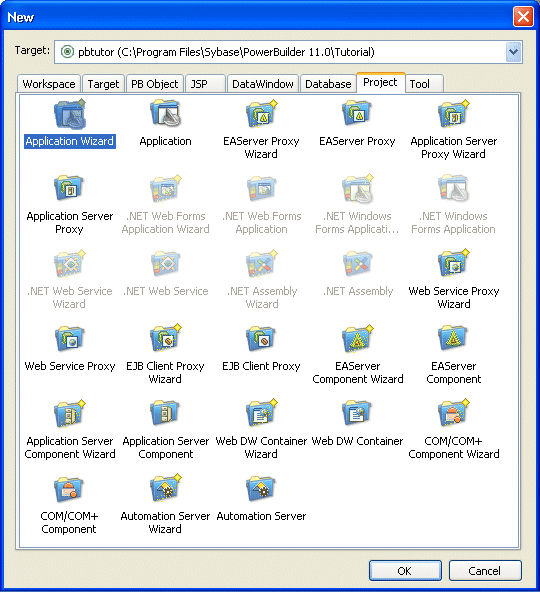Viewport: 540px width, 592px height.
Task: Select the Web Service Proxy icon
Action: [x=69, y=338]
